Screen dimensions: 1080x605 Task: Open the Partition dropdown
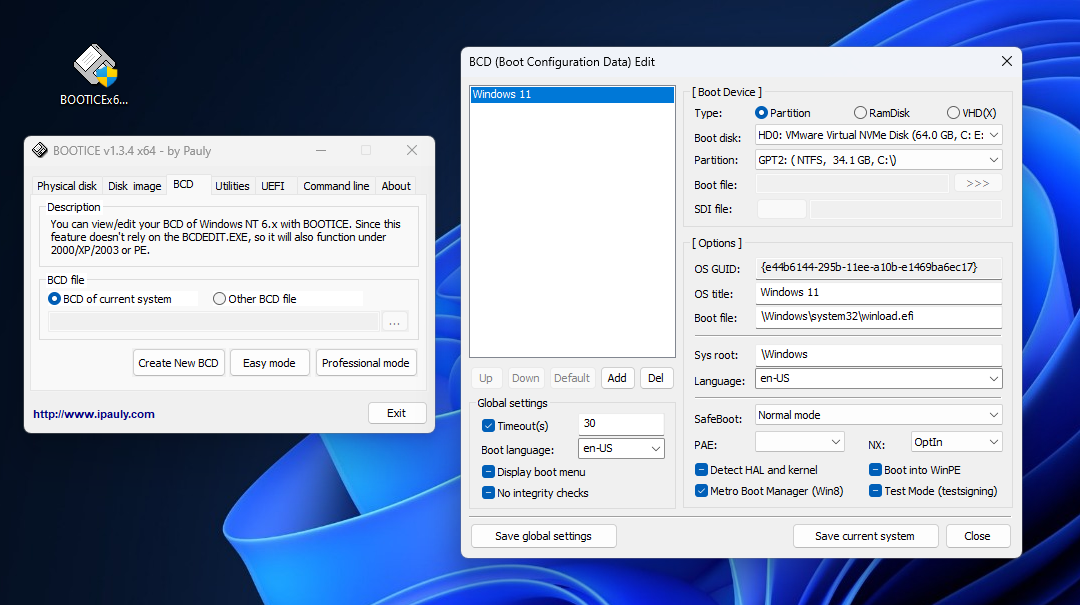878,160
